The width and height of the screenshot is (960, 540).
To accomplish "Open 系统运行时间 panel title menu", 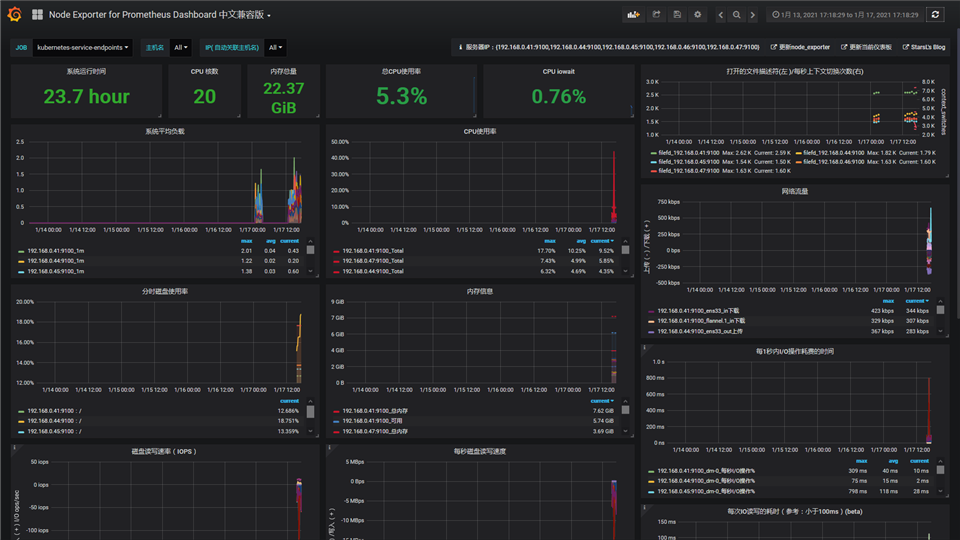I will pyautogui.click(x=86, y=72).
